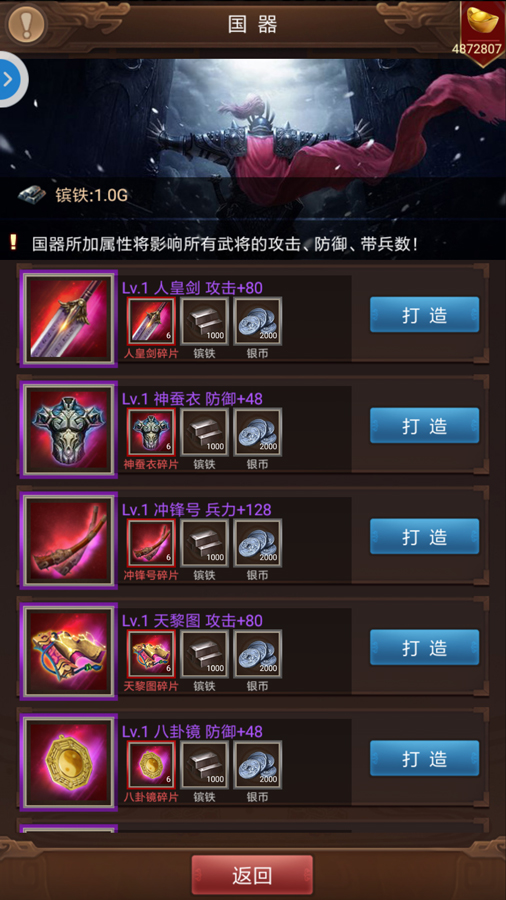This screenshot has height=900, width=506.
Task: Tap the exclamation info icon in header
Action: 26,25
